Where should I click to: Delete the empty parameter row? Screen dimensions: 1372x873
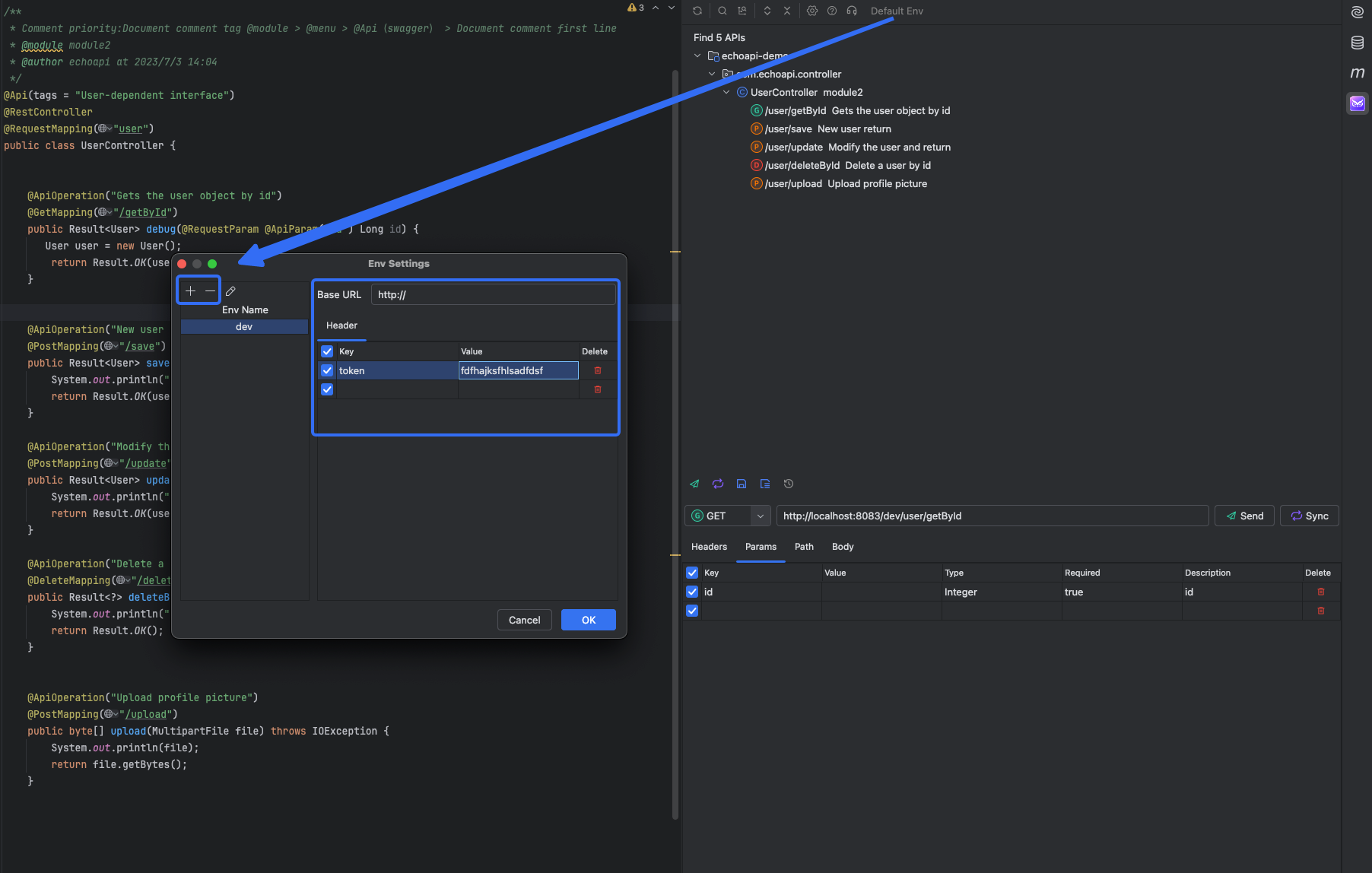tap(1321, 611)
